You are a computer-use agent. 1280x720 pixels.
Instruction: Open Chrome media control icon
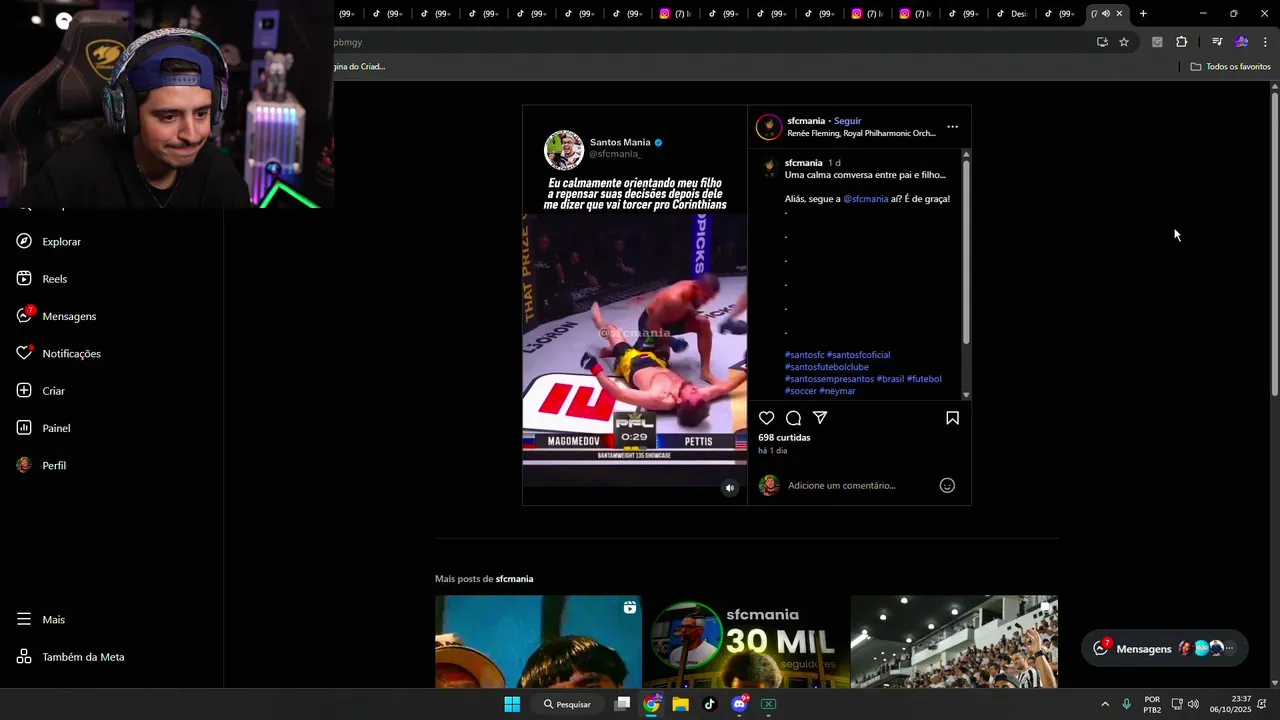pos(1216,42)
